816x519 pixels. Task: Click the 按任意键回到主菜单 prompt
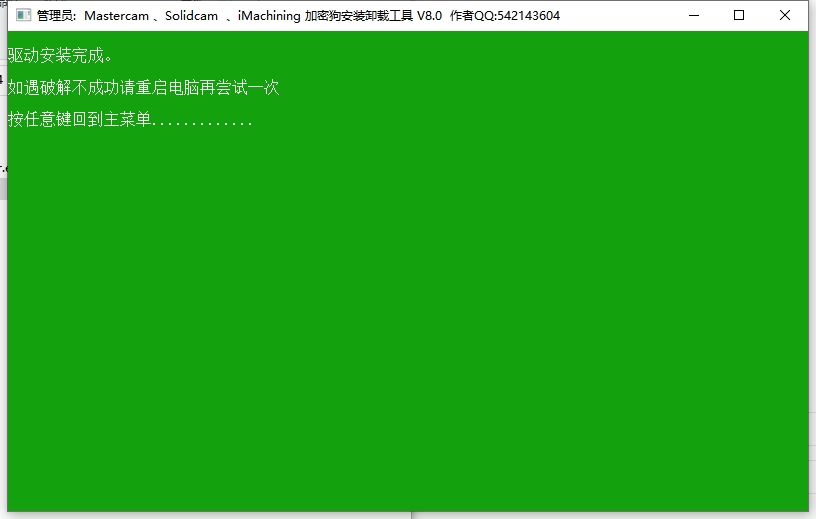[79, 120]
